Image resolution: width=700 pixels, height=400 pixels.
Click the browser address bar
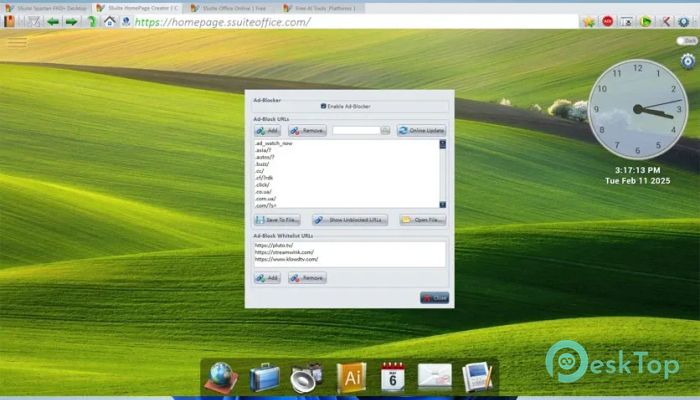pyautogui.click(x=355, y=22)
